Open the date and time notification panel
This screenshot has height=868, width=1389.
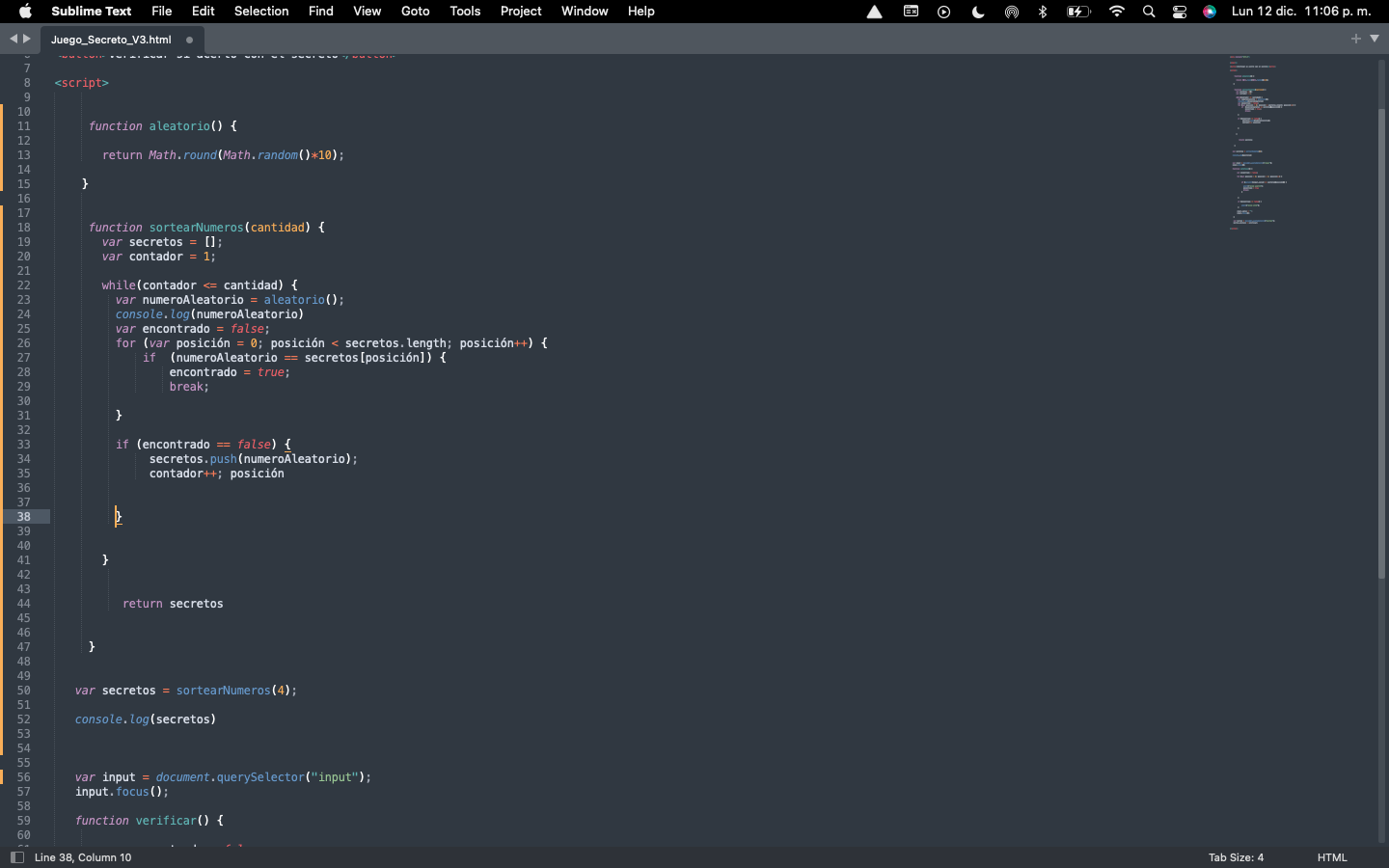click(1301, 12)
